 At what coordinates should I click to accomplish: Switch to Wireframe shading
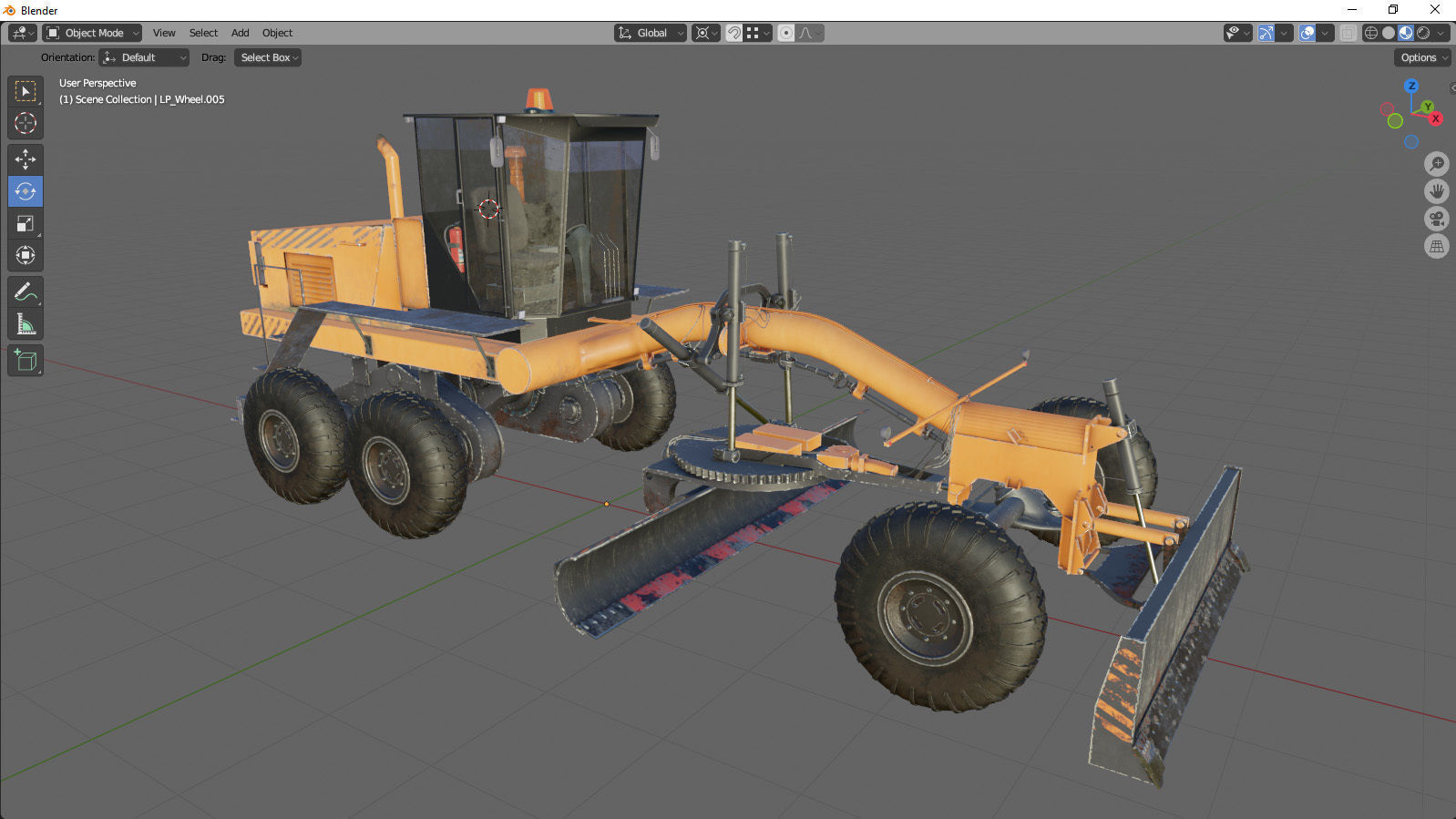[x=1371, y=33]
